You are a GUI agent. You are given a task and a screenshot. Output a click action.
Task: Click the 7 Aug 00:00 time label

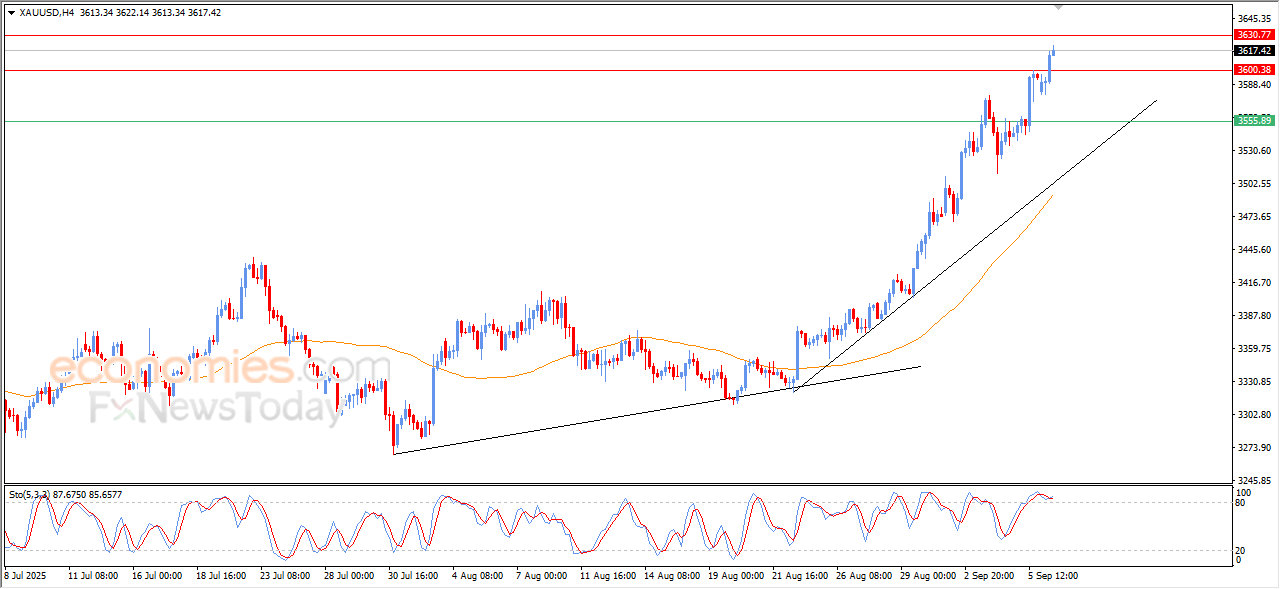pos(541,577)
